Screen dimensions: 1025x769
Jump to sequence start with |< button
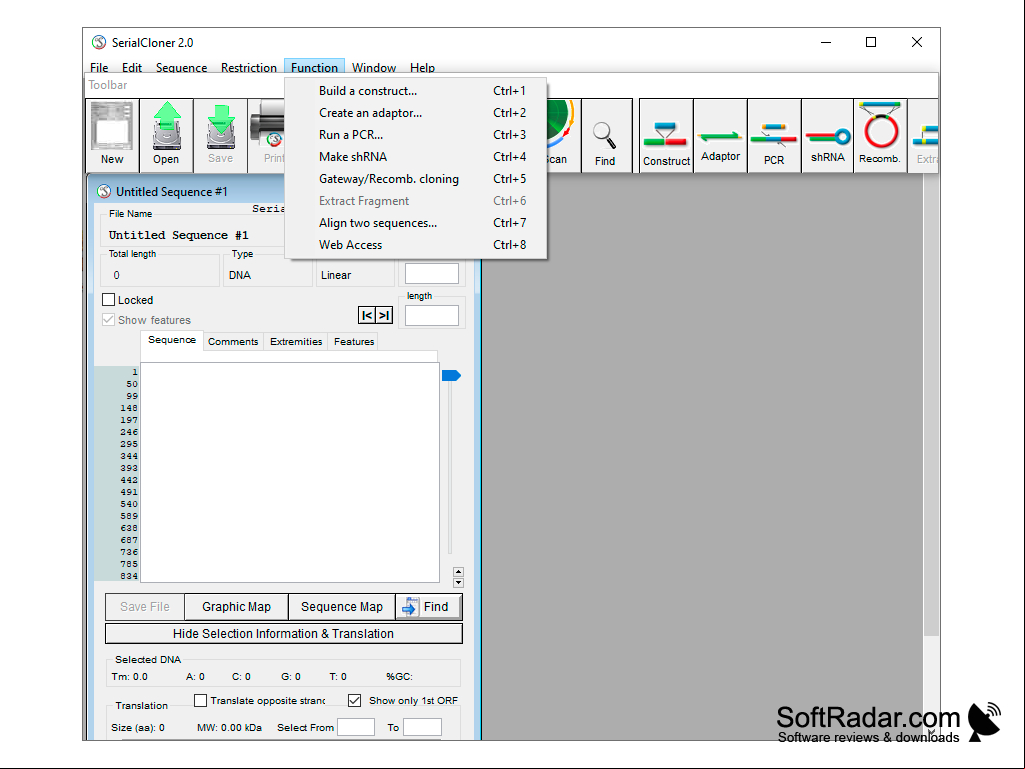pyautogui.click(x=367, y=315)
